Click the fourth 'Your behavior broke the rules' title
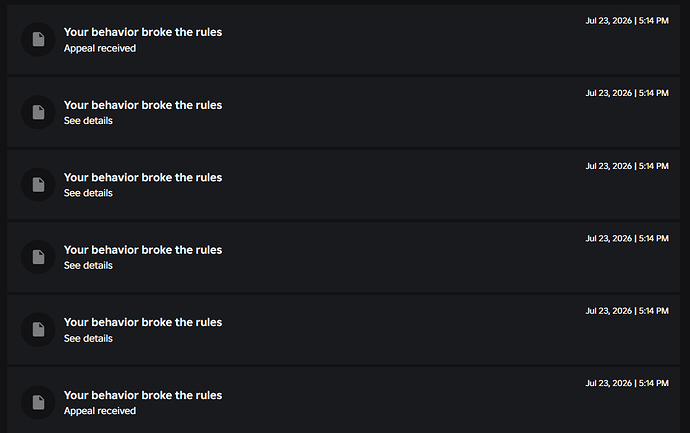This screenshot has width=690, height=433. (143, 250)
